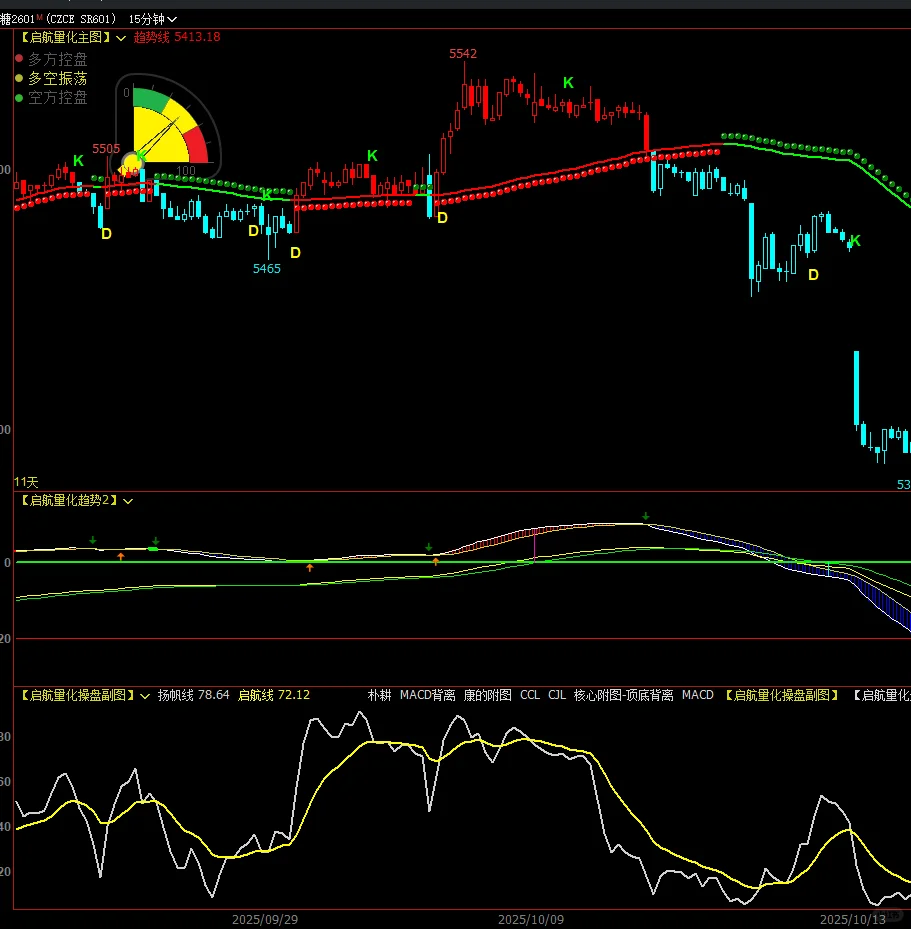Click the D marker beside 2025/10/13 rebound
Image resolution: width=911 pixels, height=929 pixels.
(x=813, y=275)
